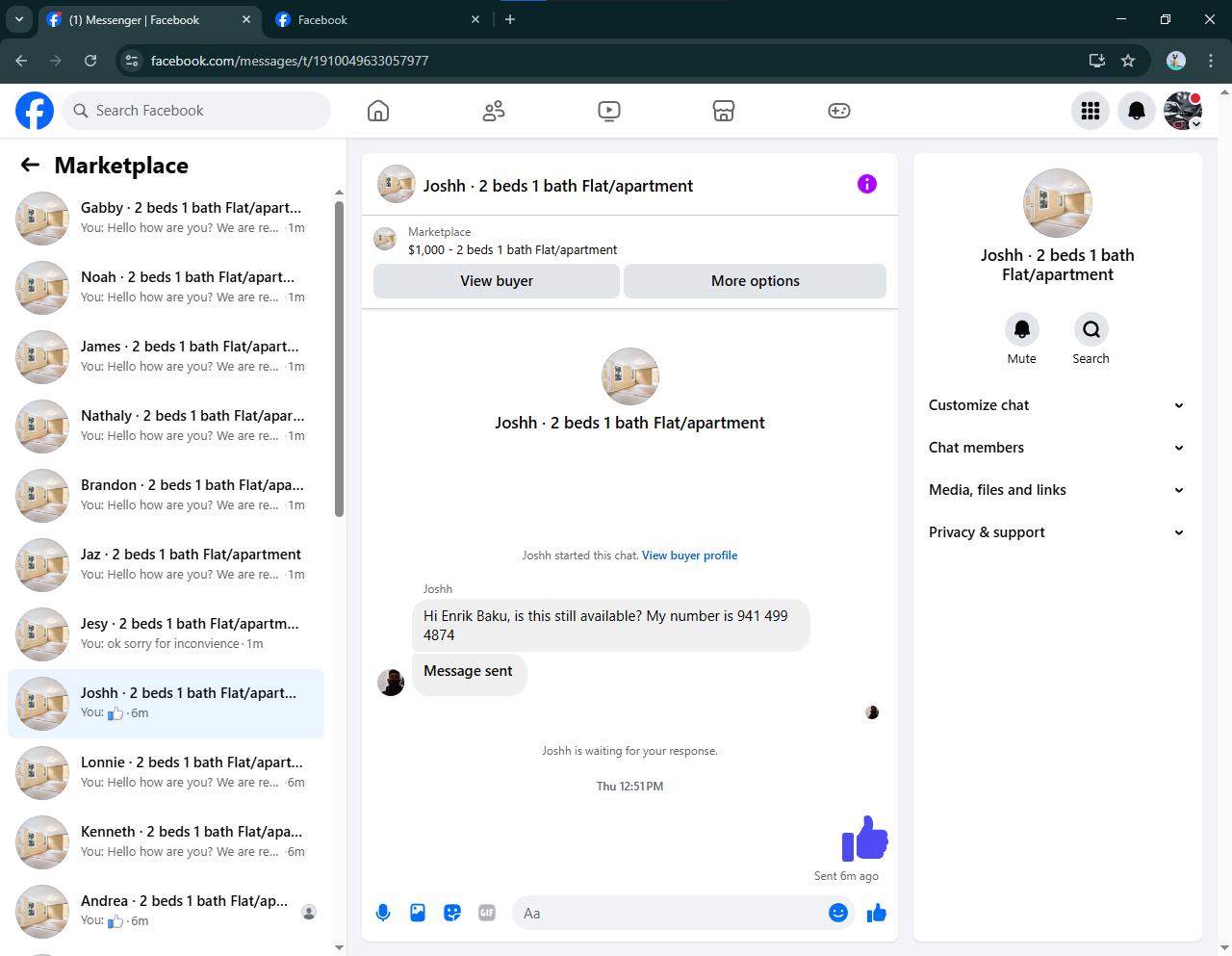This screenshot has height=956, width=1232.
Task: Go to the Home feed icon
Action: [378, 111]
